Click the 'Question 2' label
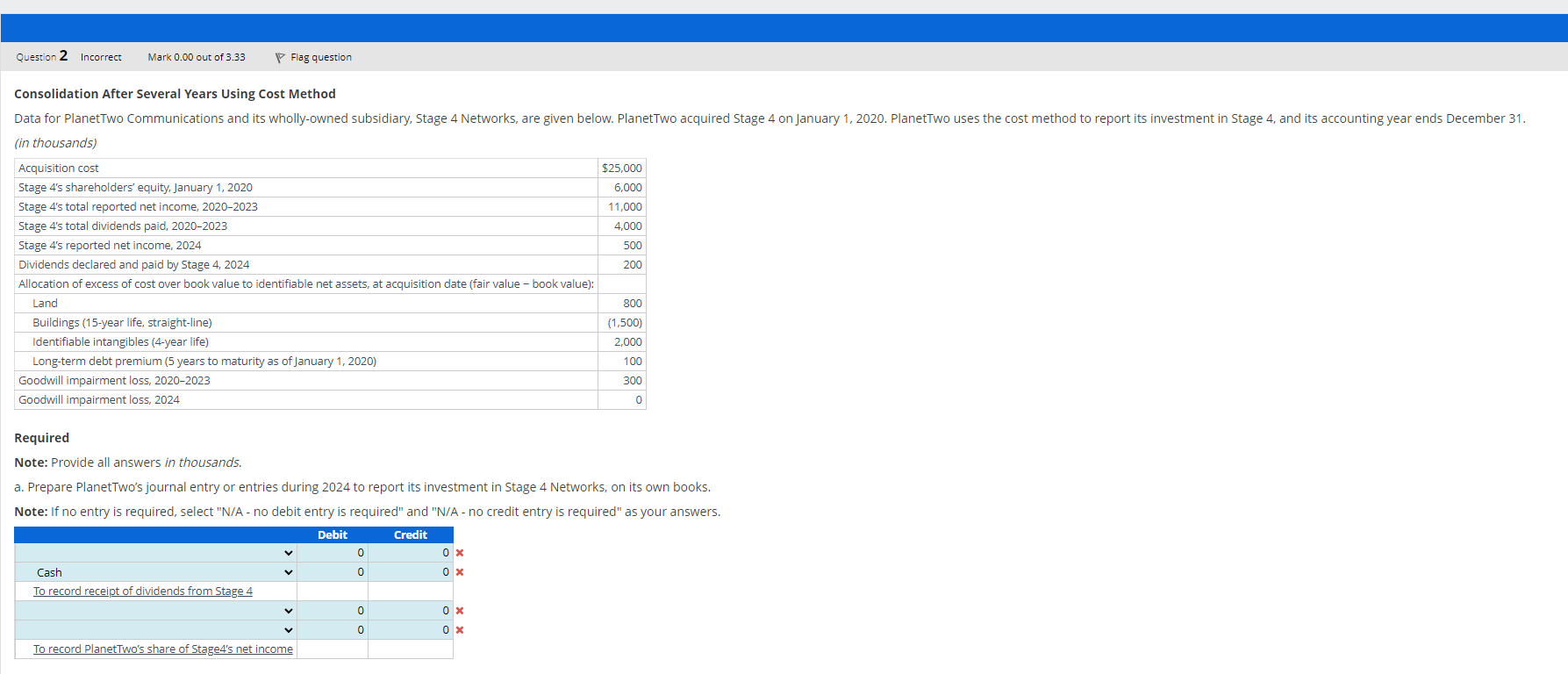The width and height of the screenshot is (1568, 674). pos(42,56)
